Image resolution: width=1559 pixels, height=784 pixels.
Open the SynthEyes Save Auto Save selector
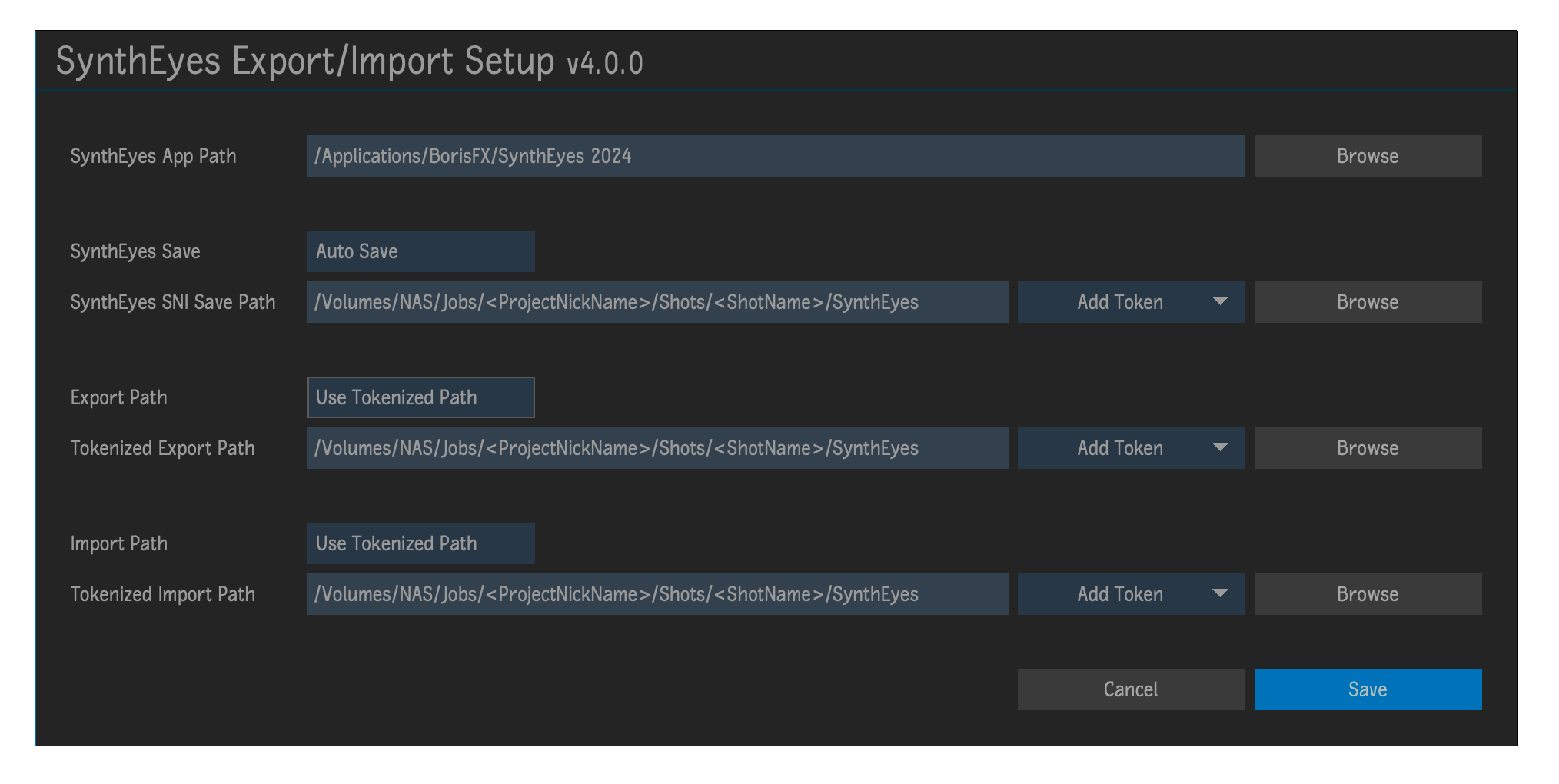coord(420,251)
